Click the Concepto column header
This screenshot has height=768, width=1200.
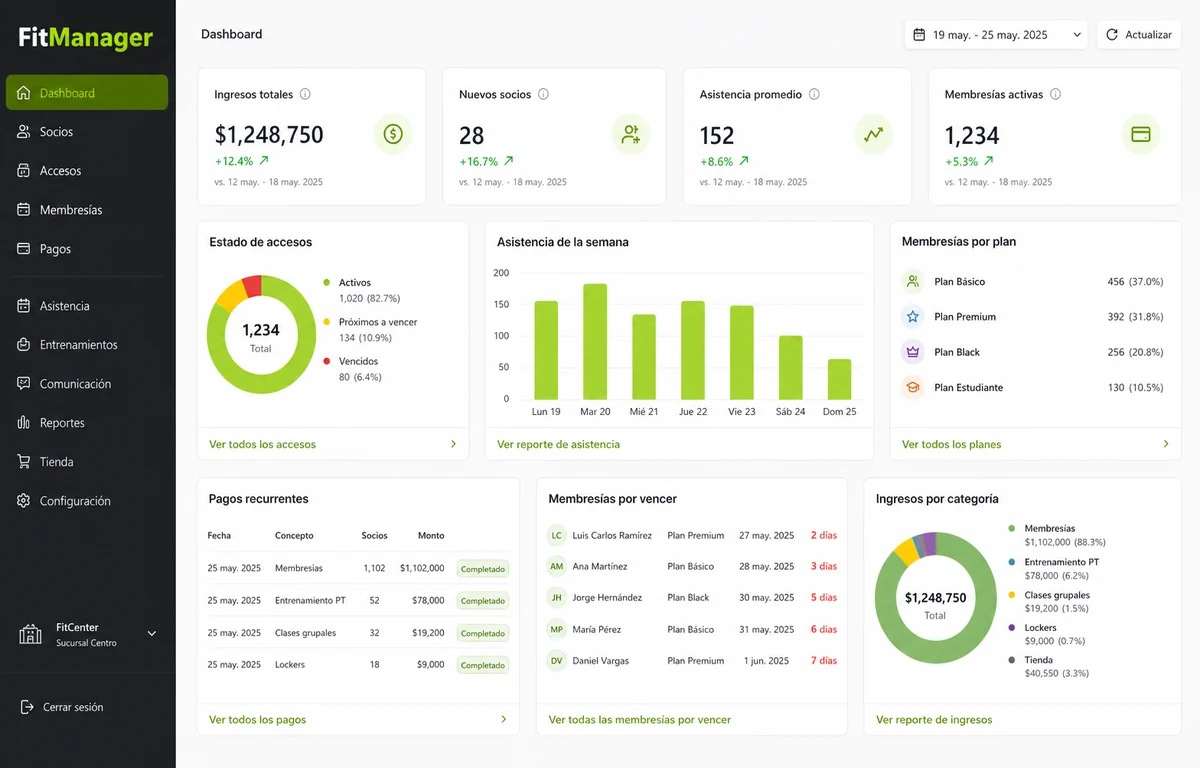click(x=294, y=536)
